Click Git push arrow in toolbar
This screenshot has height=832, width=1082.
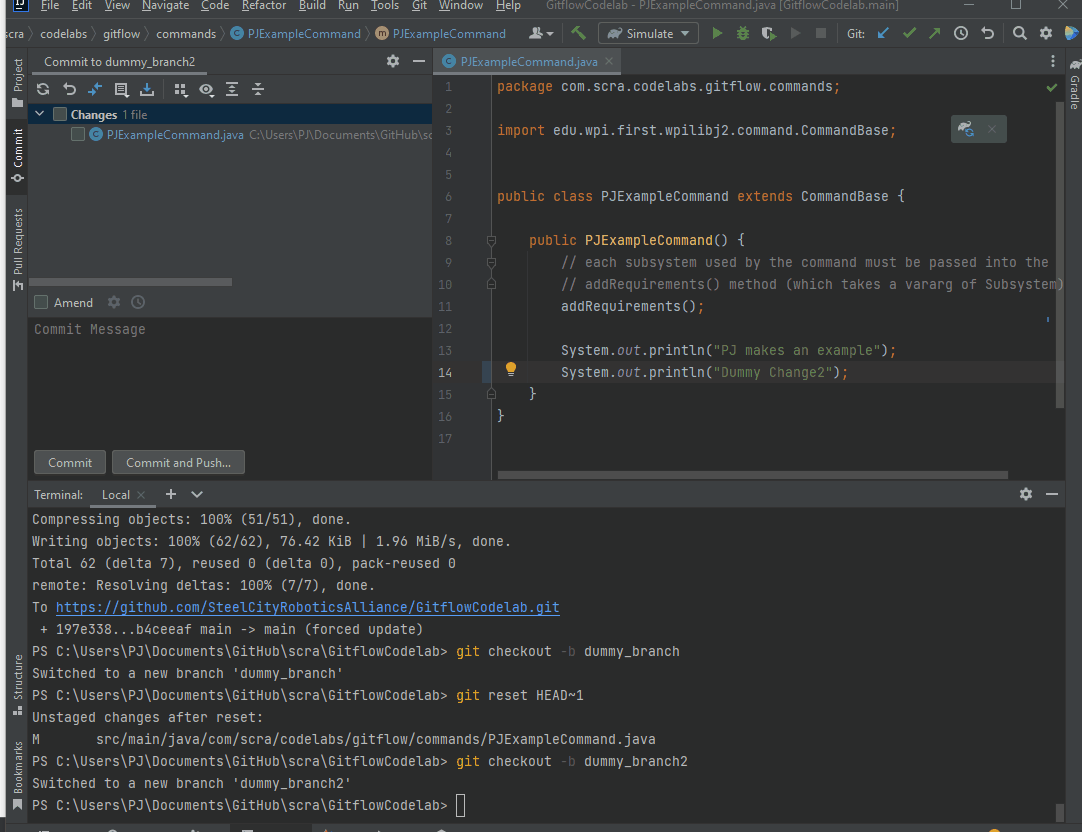pos(934,33)
